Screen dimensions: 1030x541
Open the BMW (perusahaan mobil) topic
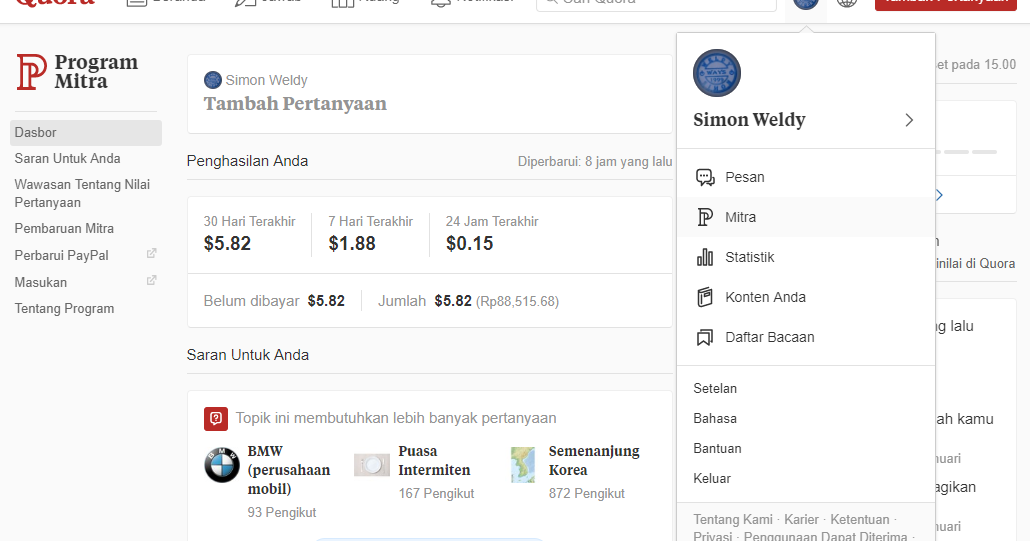(289, 470)
